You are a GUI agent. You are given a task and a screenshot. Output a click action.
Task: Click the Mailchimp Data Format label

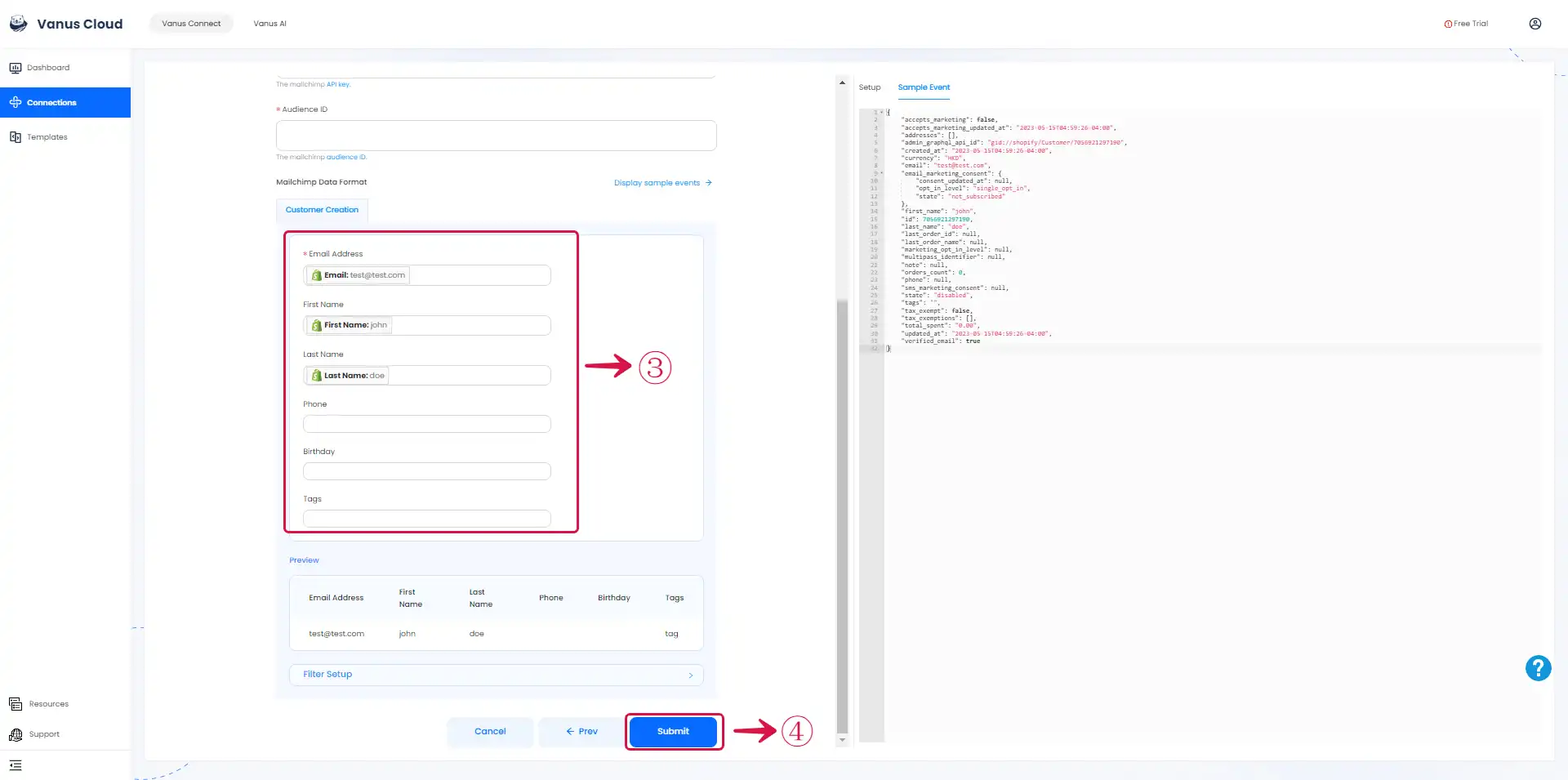(322, 182)
